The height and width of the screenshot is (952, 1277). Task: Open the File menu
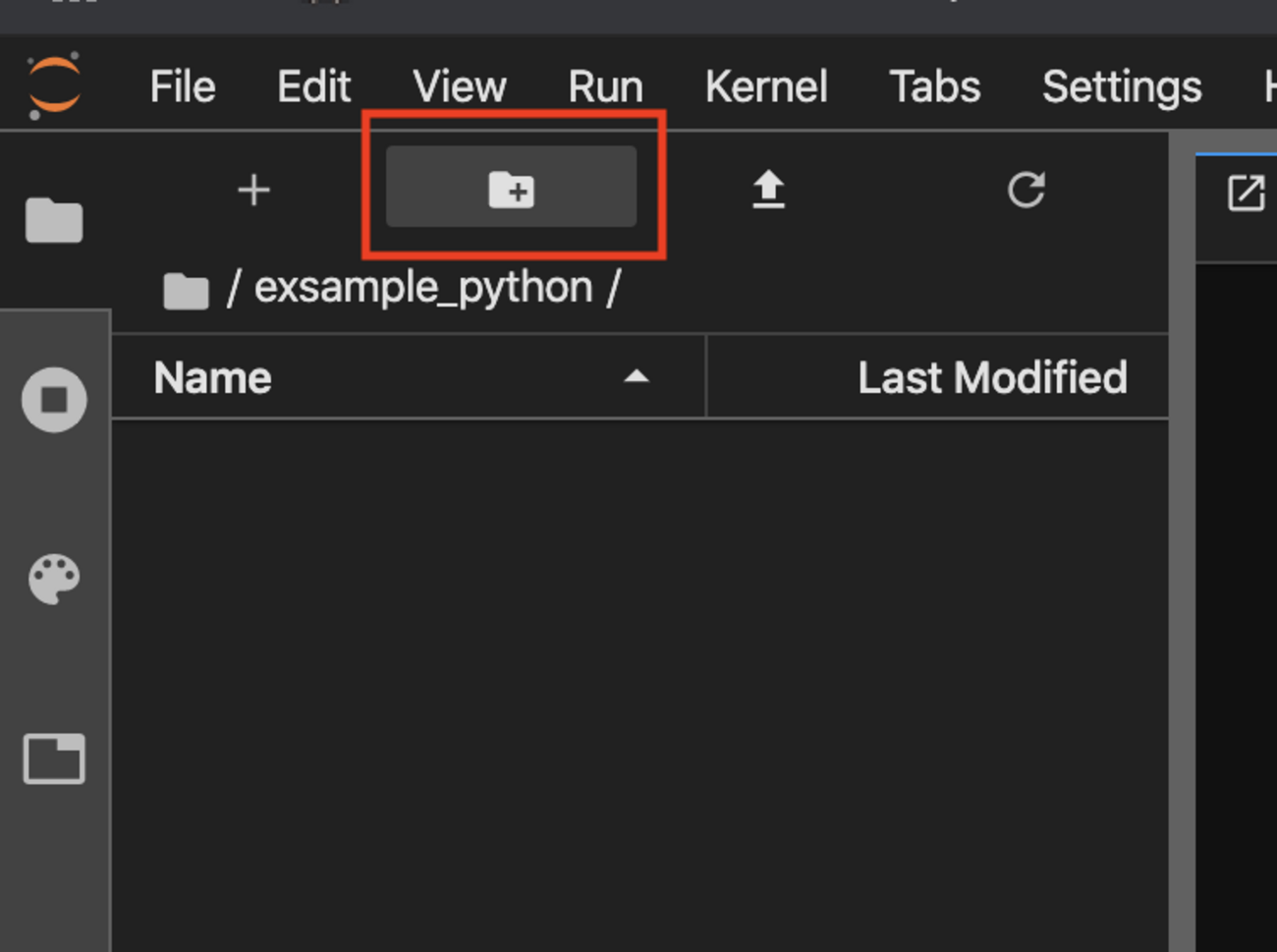click(183, 87)
